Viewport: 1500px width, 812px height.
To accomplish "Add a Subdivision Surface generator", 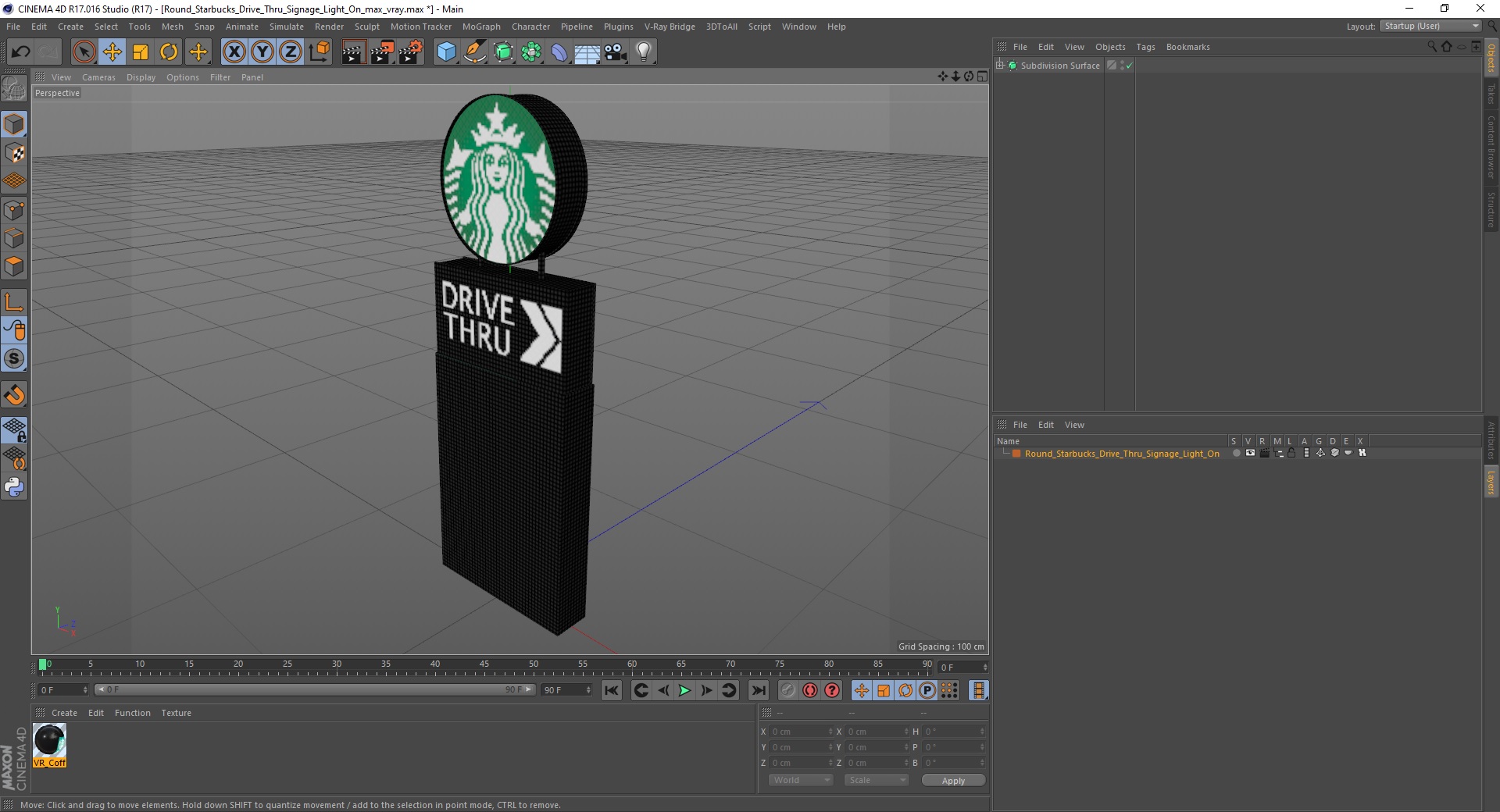I will coord(503,52).
